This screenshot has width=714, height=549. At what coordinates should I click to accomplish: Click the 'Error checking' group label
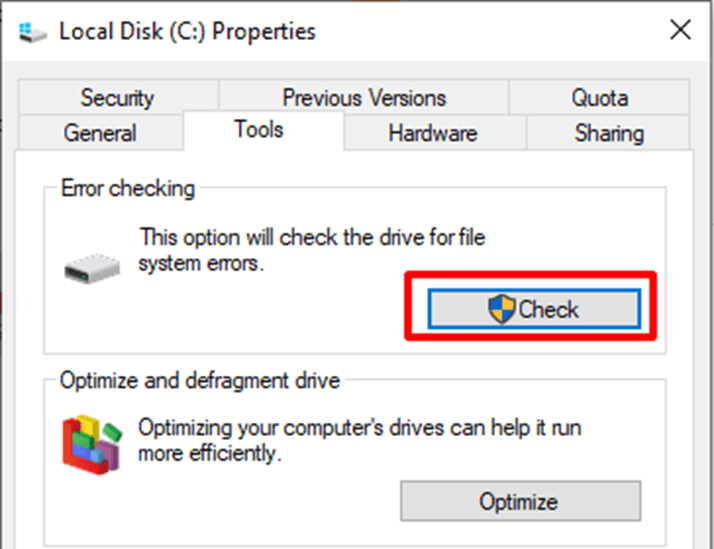(128, 188)
